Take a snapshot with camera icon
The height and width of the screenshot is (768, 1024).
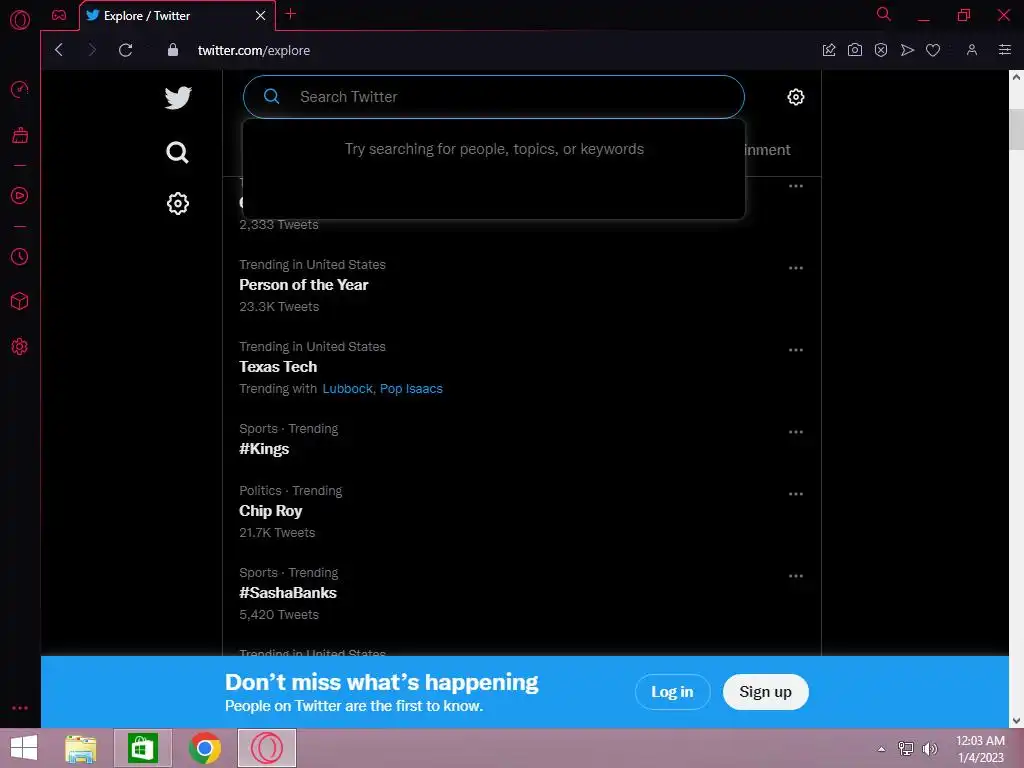[855, 50]
